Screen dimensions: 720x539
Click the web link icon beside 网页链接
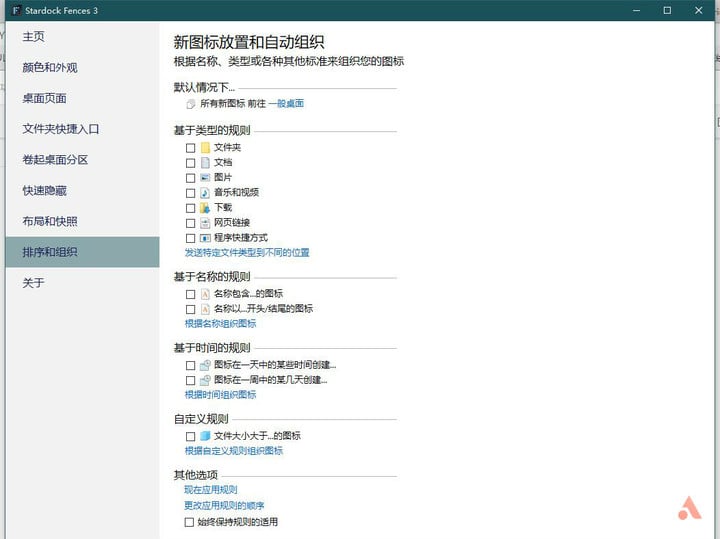205,223
